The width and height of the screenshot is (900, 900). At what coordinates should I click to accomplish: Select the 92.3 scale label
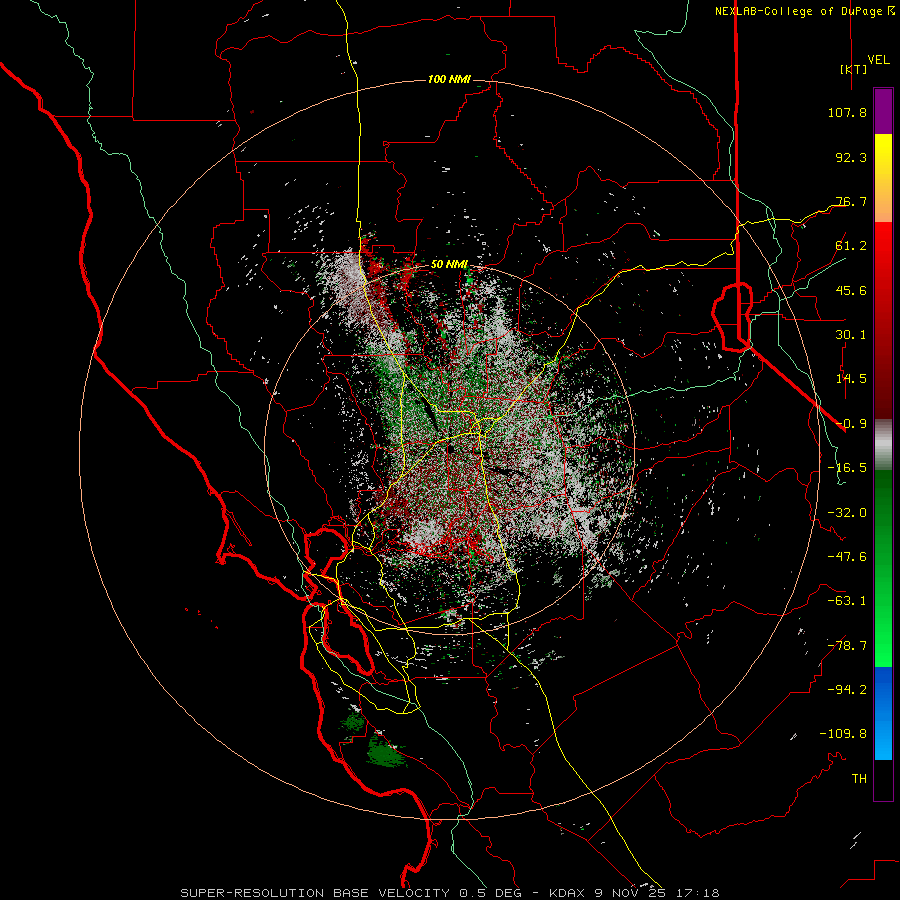point(851,157)
